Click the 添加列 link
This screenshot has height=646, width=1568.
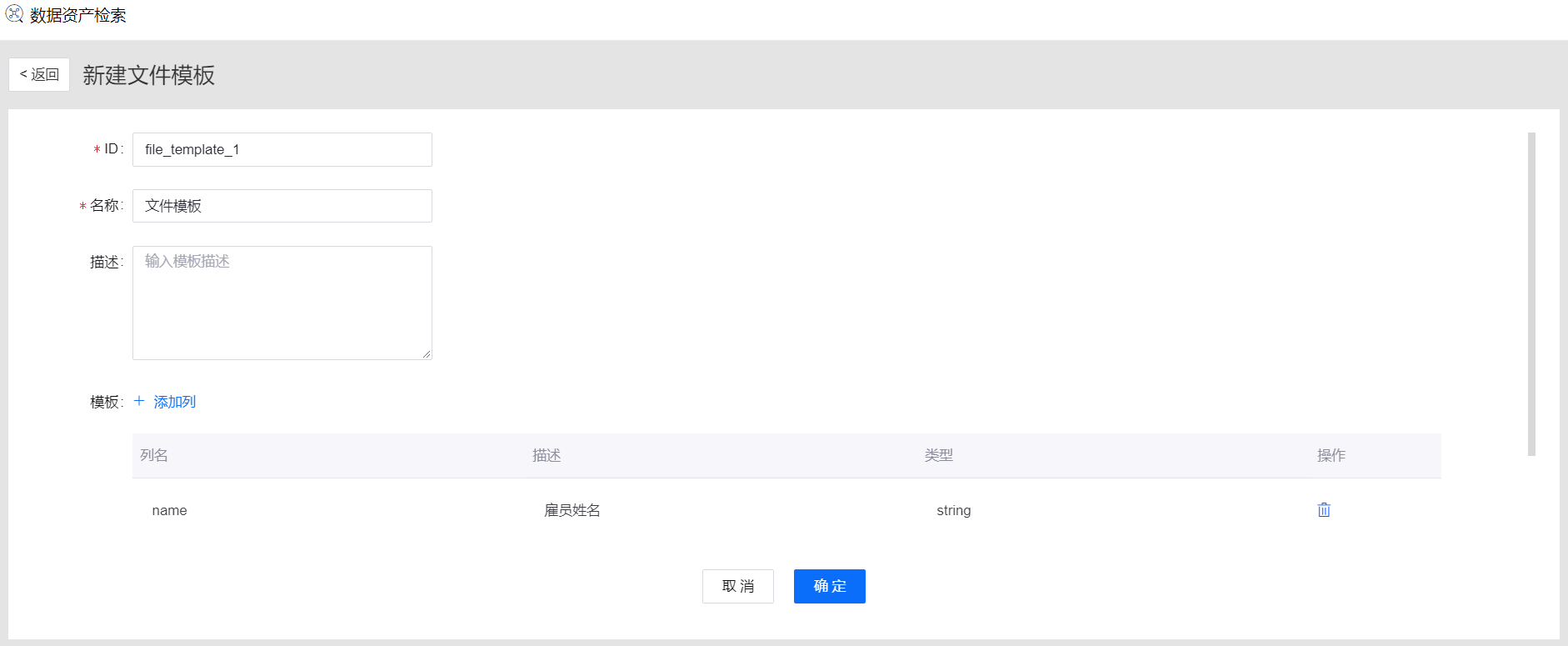[175, 402]
